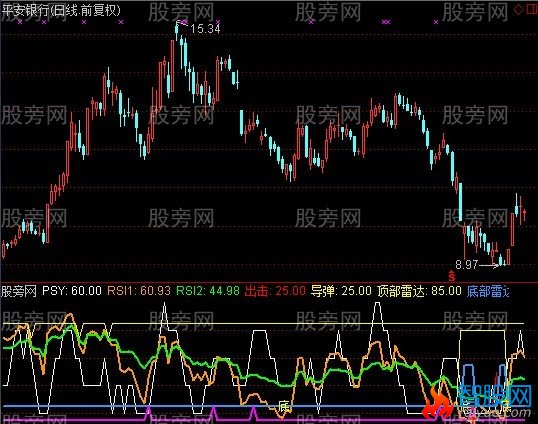
Task: Click the 平安银行(日线.前复权) chart title
Action: (x=62, y=11)
